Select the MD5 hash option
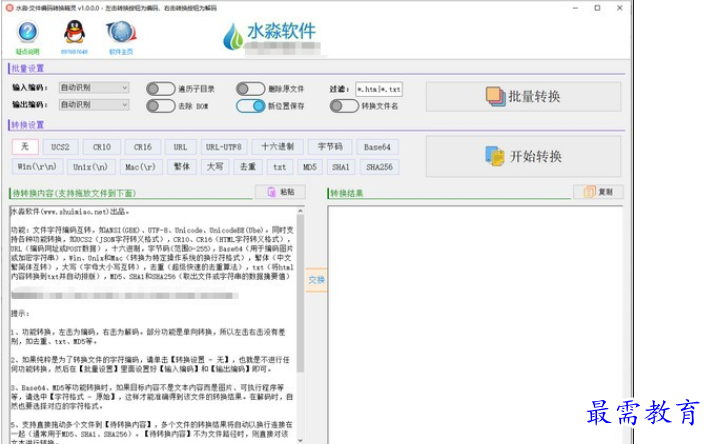This screenshot has width=708, height=444. (x=310, y=167)
